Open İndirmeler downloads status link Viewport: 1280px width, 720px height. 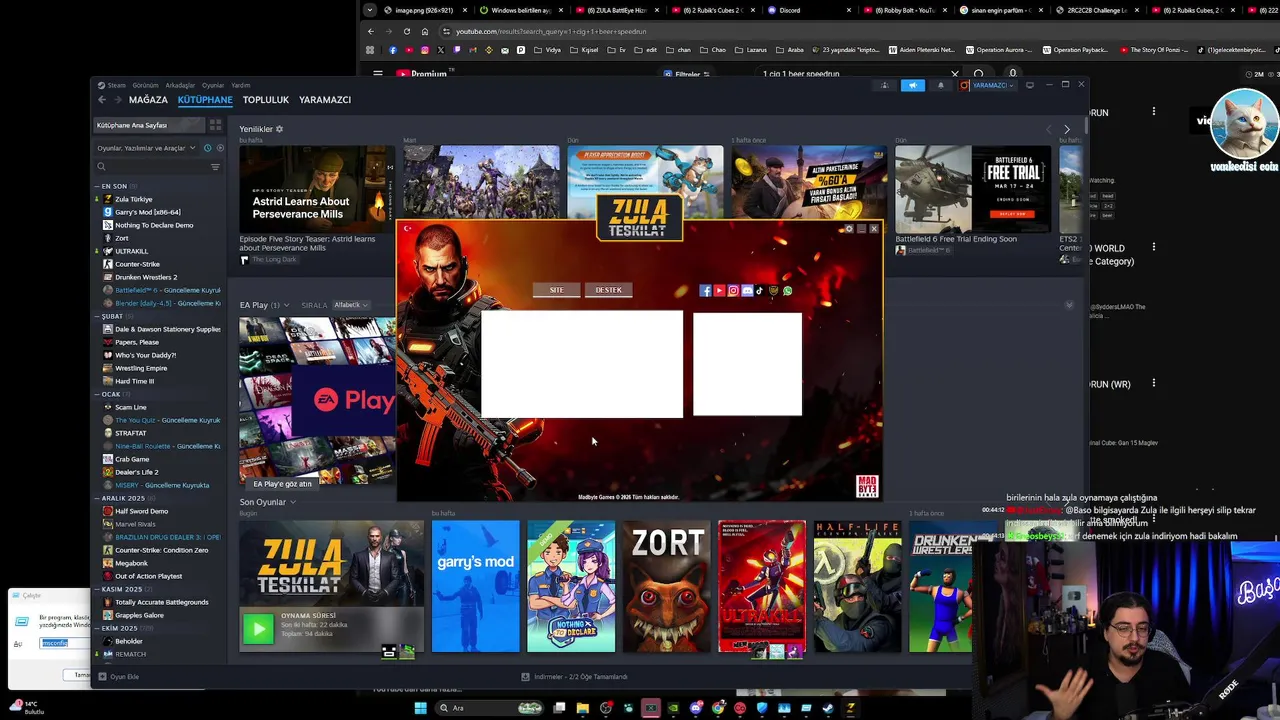click(x=575, y=677)
